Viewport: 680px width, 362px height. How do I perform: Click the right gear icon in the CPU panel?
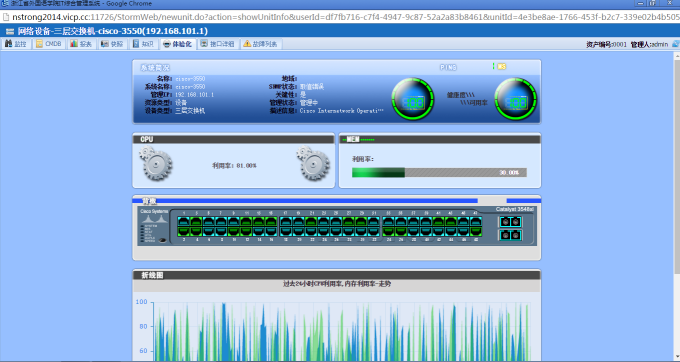click(313, 164)
